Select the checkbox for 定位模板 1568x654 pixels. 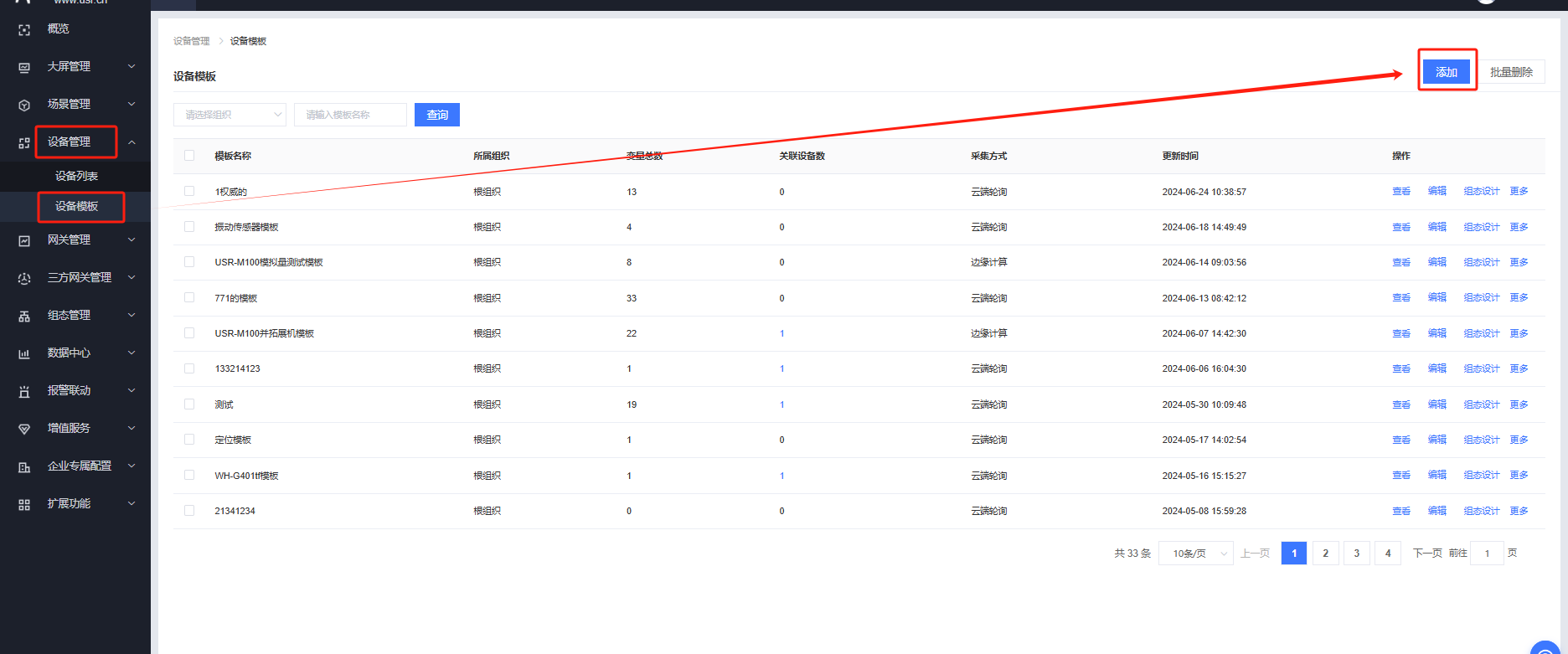189,439
